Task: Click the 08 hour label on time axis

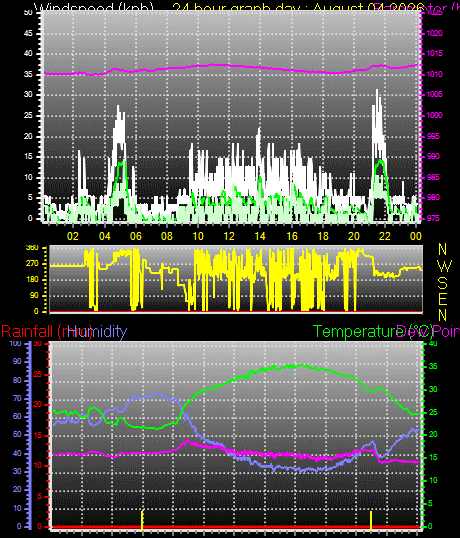Action: click(167, 236)
